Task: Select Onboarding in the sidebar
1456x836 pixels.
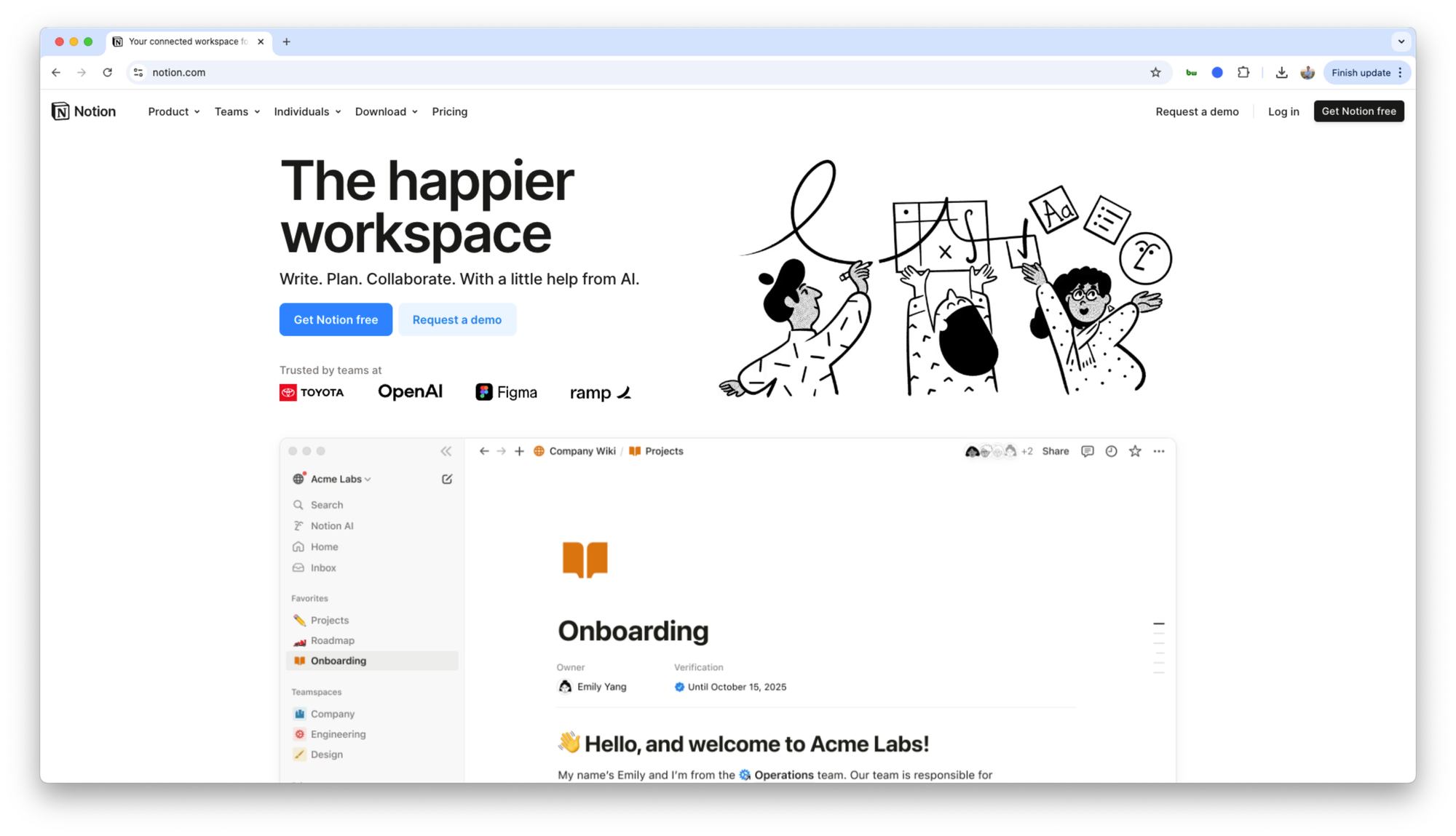Action: click(x=372, y=661)
